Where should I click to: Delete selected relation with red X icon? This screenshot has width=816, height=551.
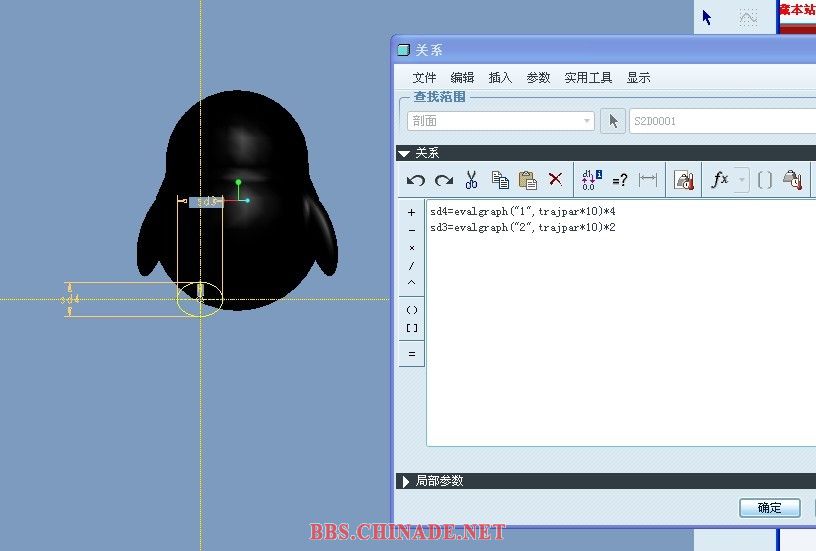(556, 180)
